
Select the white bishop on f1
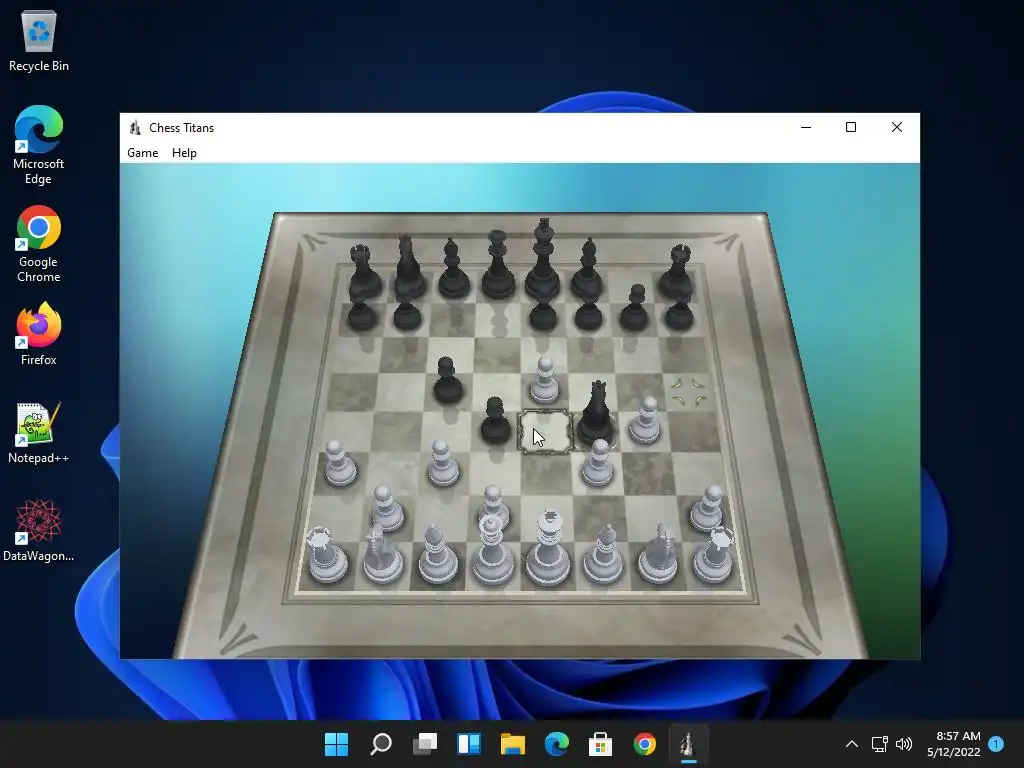click(x=603, y=554)
